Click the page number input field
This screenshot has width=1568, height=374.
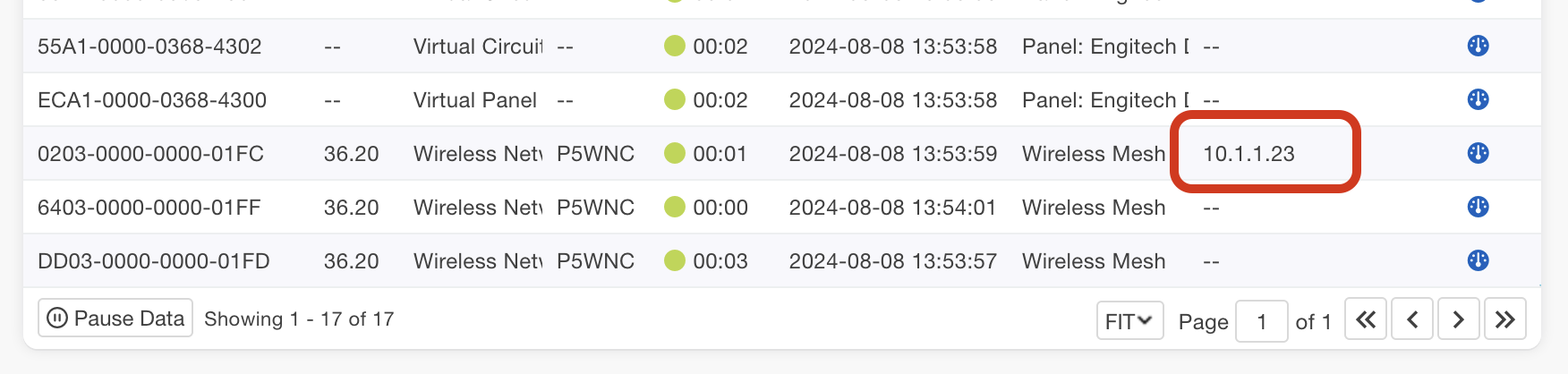point(1261,321)
